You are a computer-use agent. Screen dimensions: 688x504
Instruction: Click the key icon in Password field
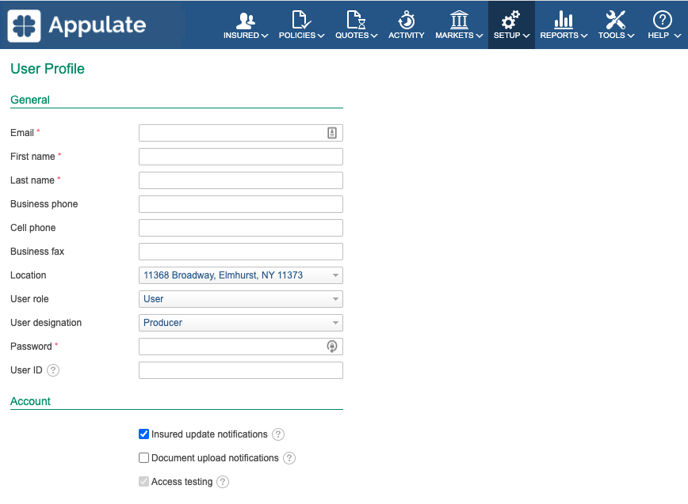pos(332,347)
